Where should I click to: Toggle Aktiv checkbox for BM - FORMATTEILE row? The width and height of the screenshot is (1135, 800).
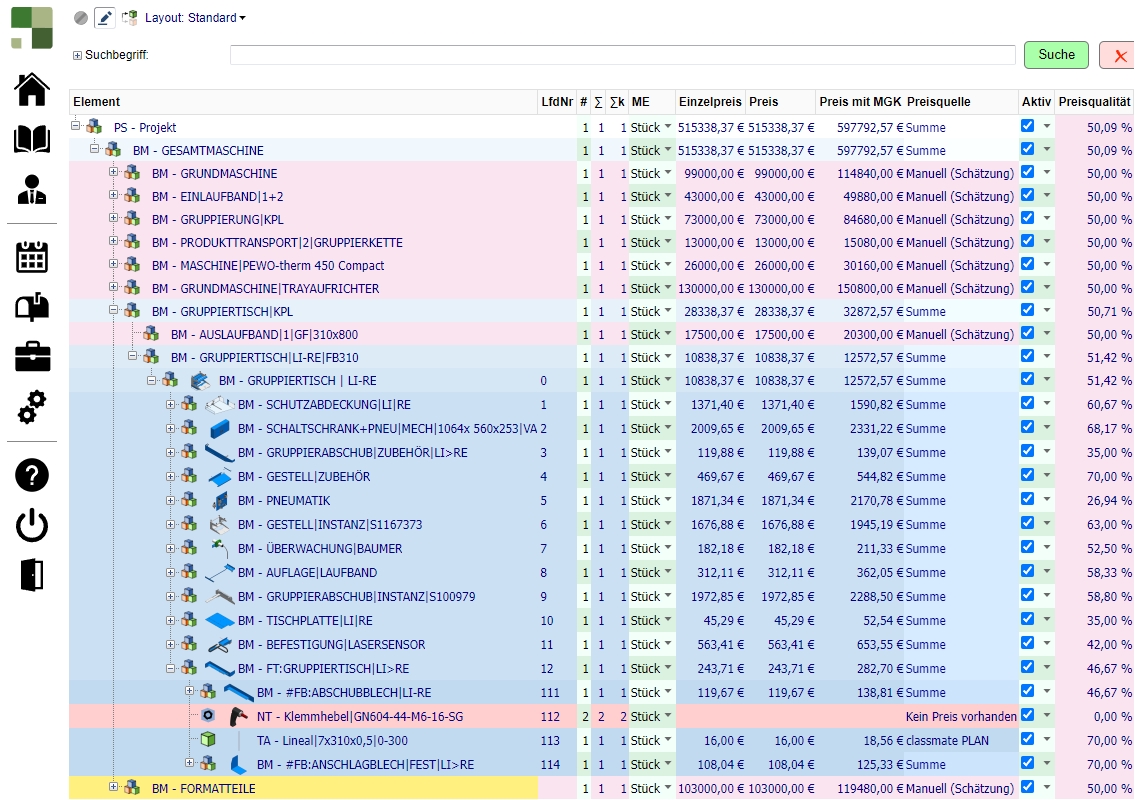click(1027, 787)
